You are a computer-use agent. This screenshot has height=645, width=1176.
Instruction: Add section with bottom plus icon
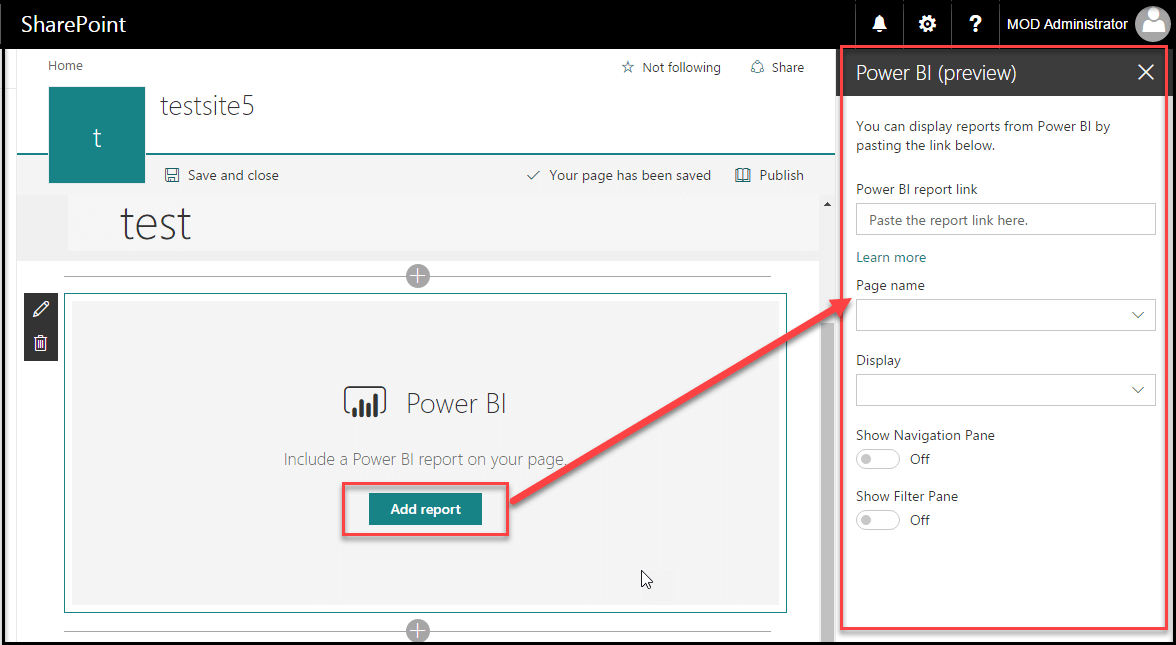coord(418,630)
